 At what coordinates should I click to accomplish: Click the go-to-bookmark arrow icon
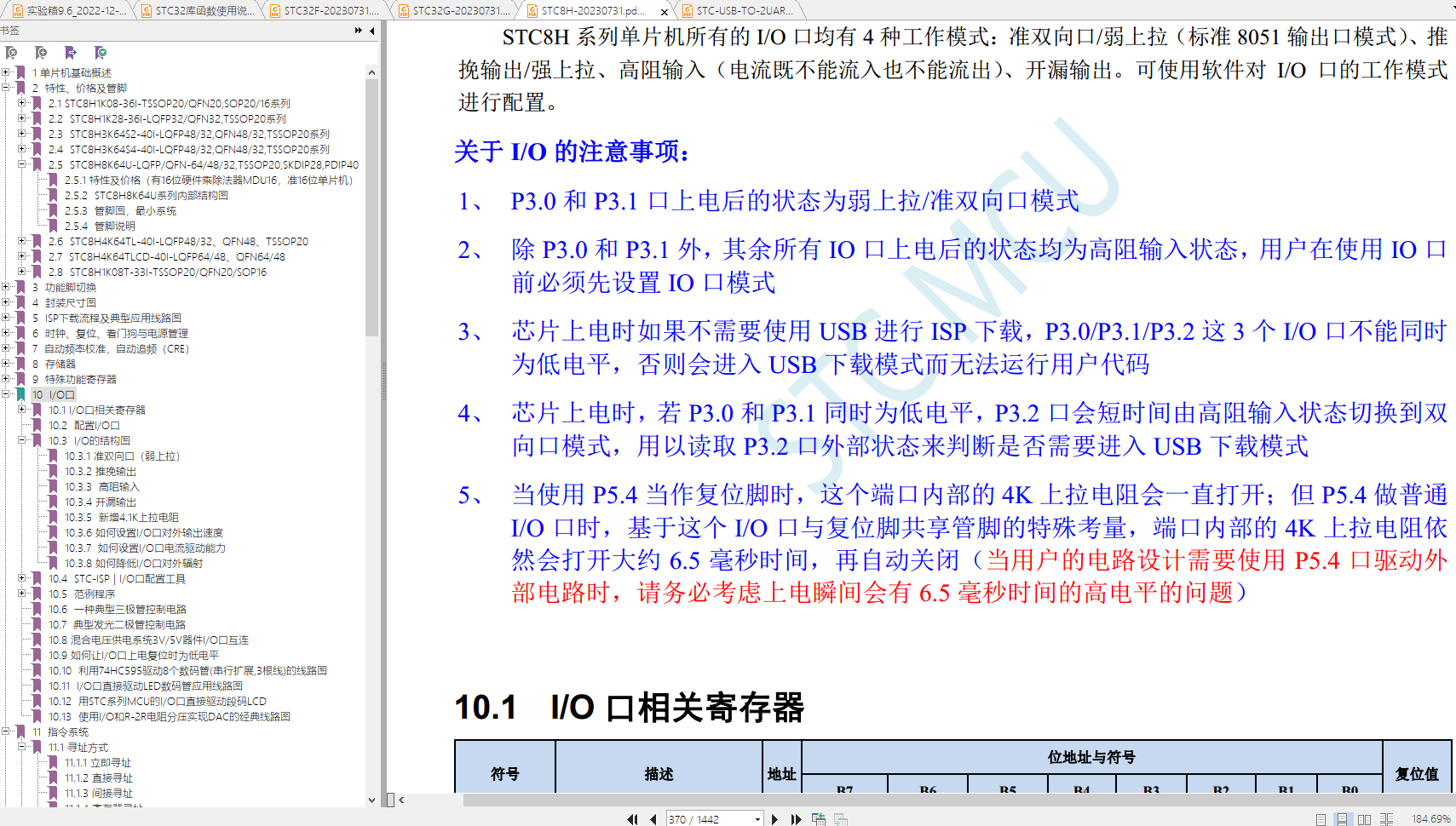tap(71, 53)
